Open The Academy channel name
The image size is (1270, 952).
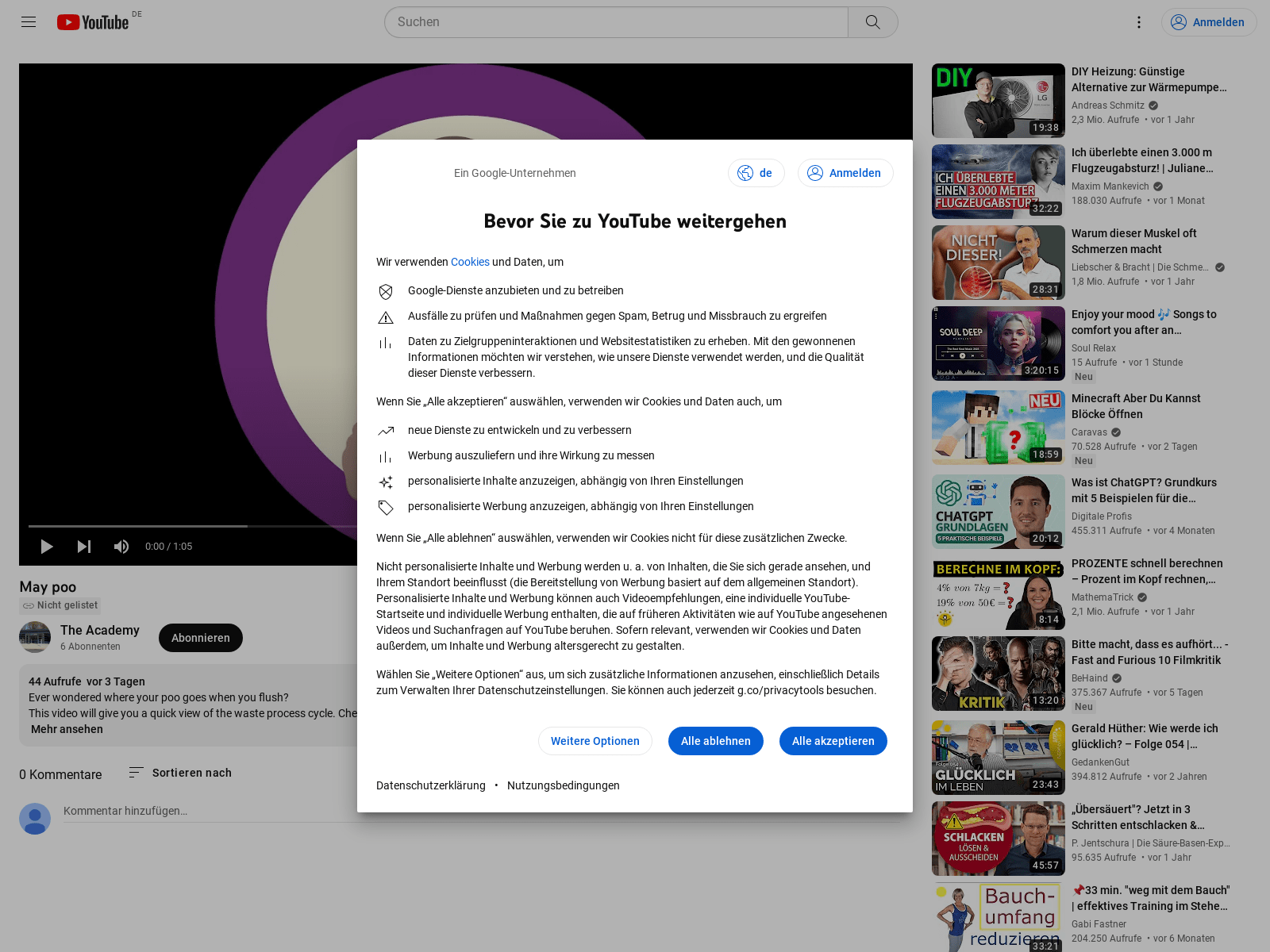pyautogui.click(x=100, y=630)
